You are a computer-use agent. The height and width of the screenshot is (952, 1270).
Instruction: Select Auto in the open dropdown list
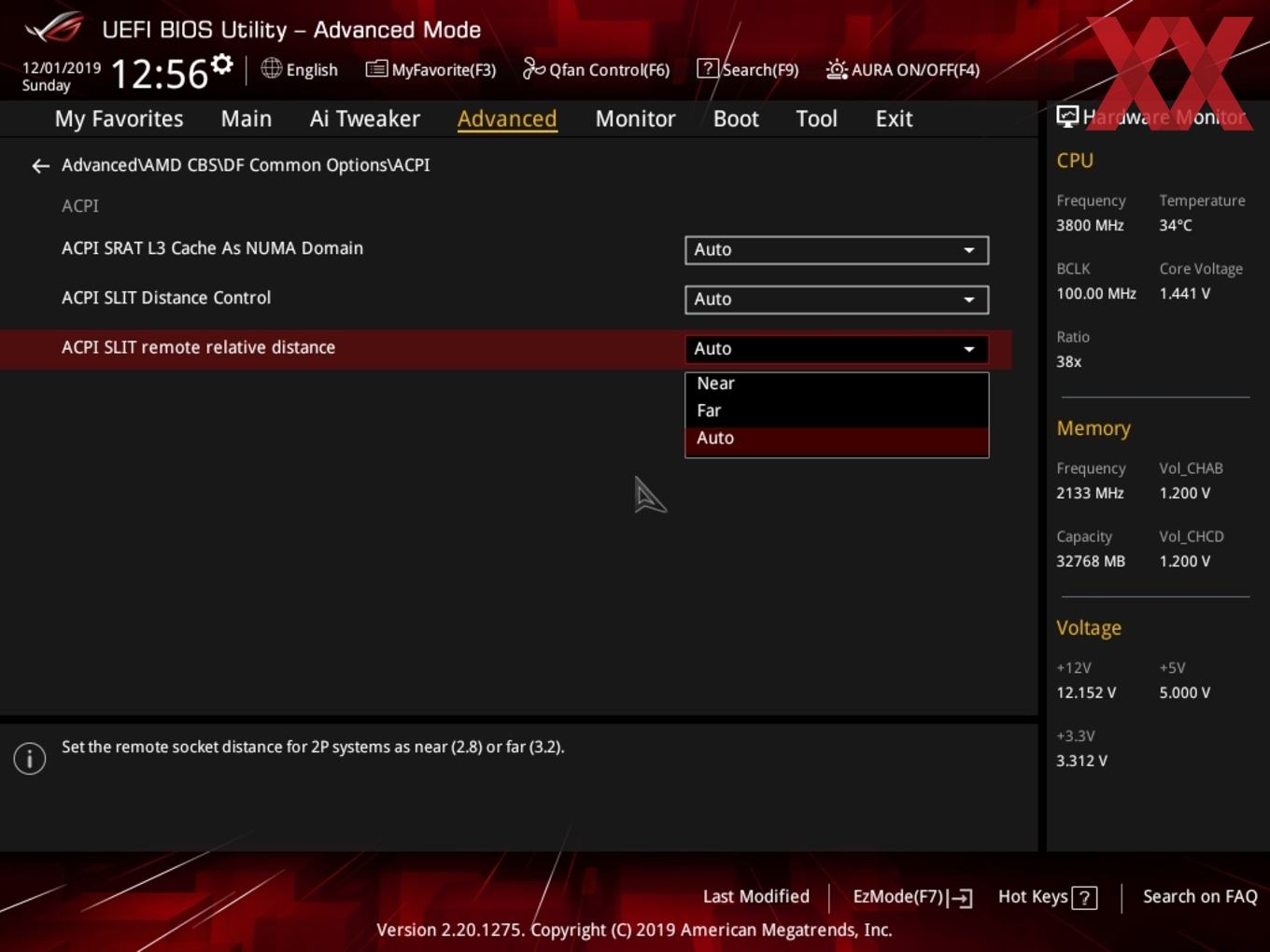point(837,439)
